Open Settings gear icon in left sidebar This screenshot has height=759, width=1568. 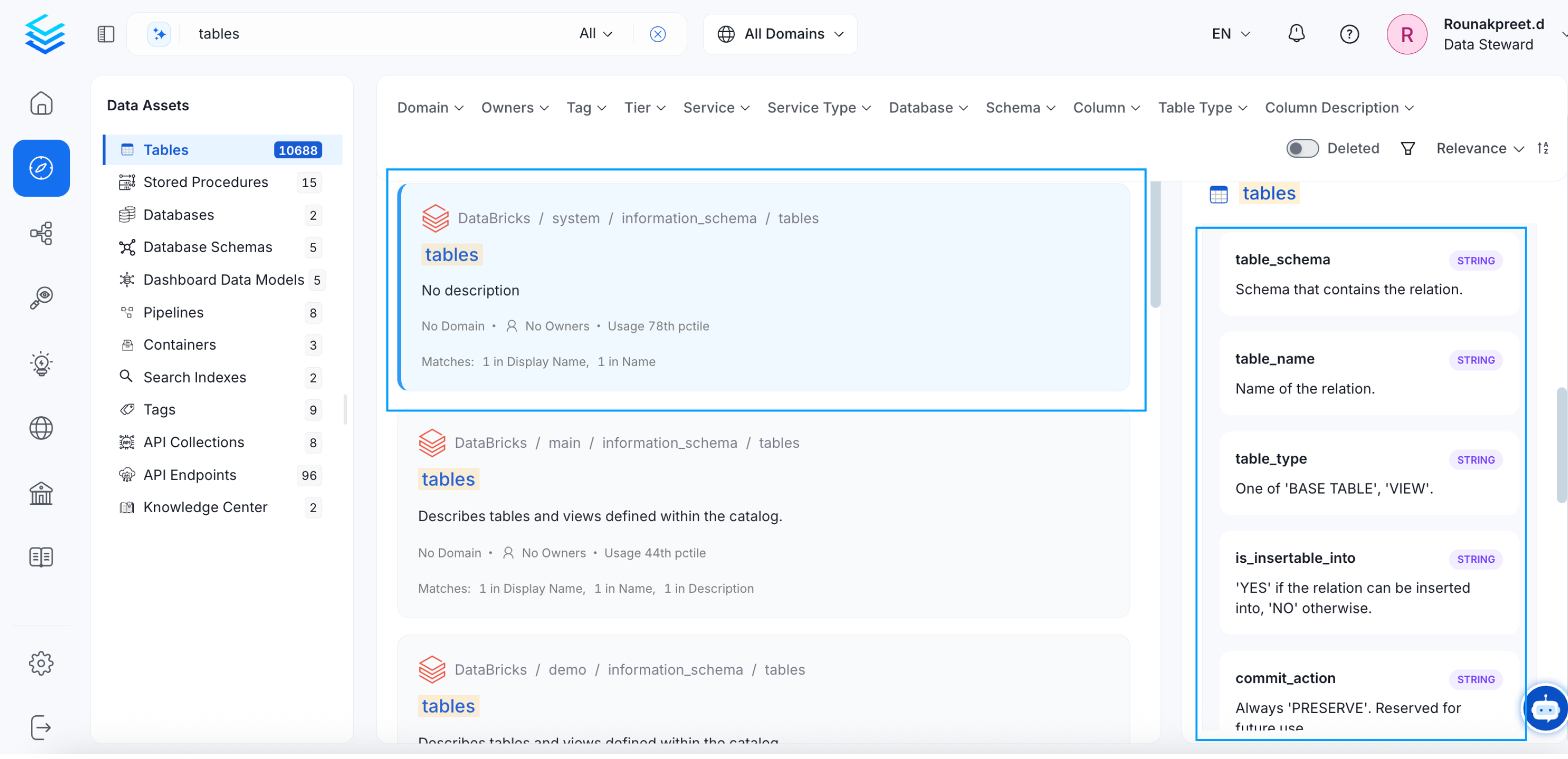pos(42,664)
